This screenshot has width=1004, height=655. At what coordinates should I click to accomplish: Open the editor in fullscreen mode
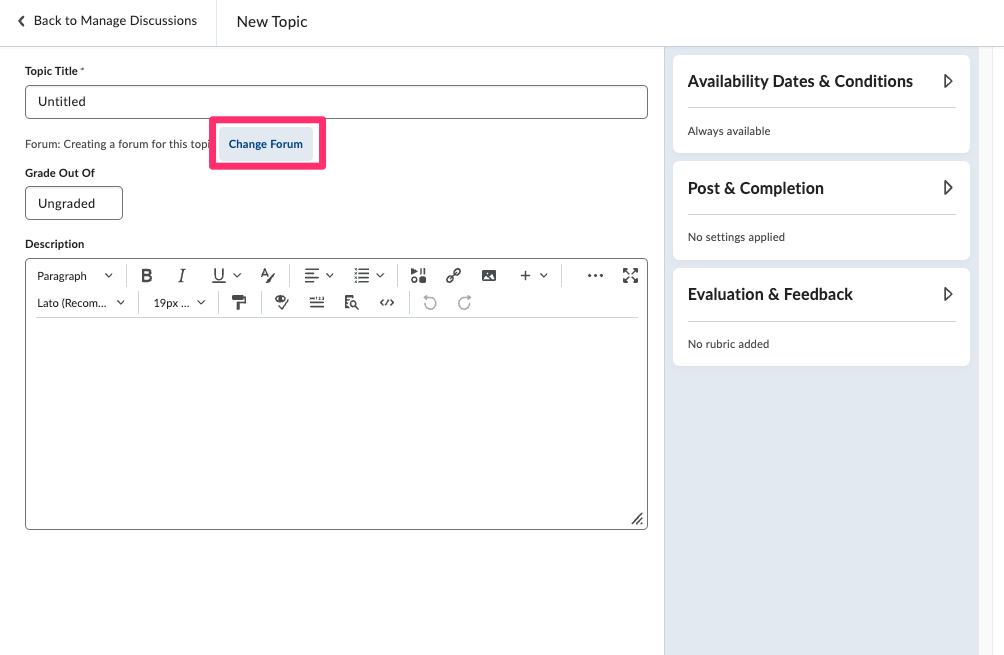630,276
